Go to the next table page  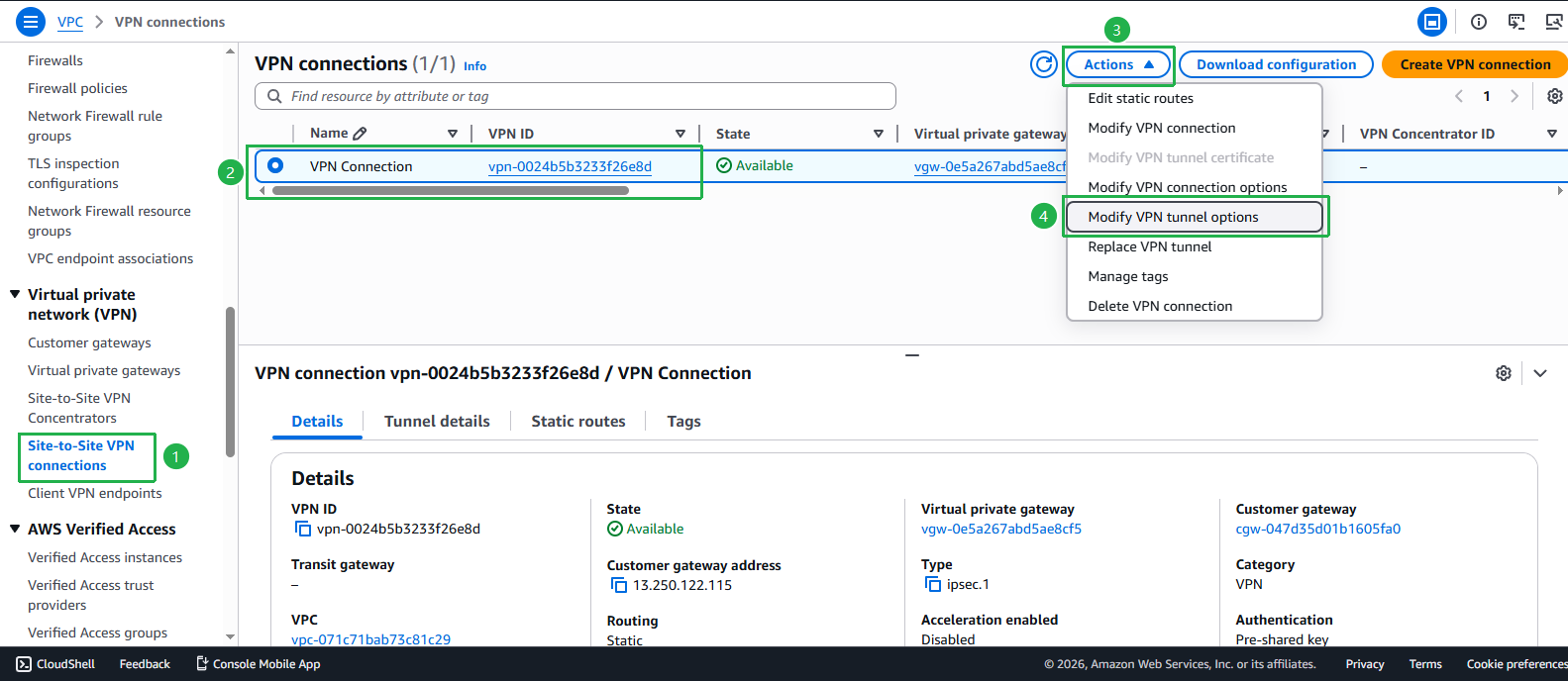coord(1515,96)
